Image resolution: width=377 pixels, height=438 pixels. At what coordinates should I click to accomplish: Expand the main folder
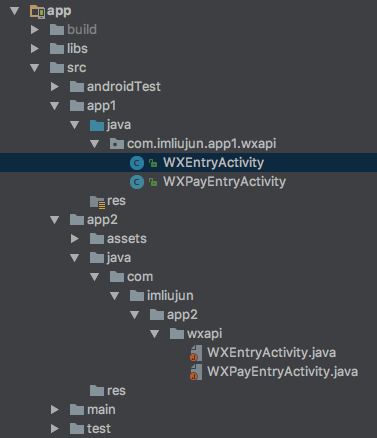(54, 410)
